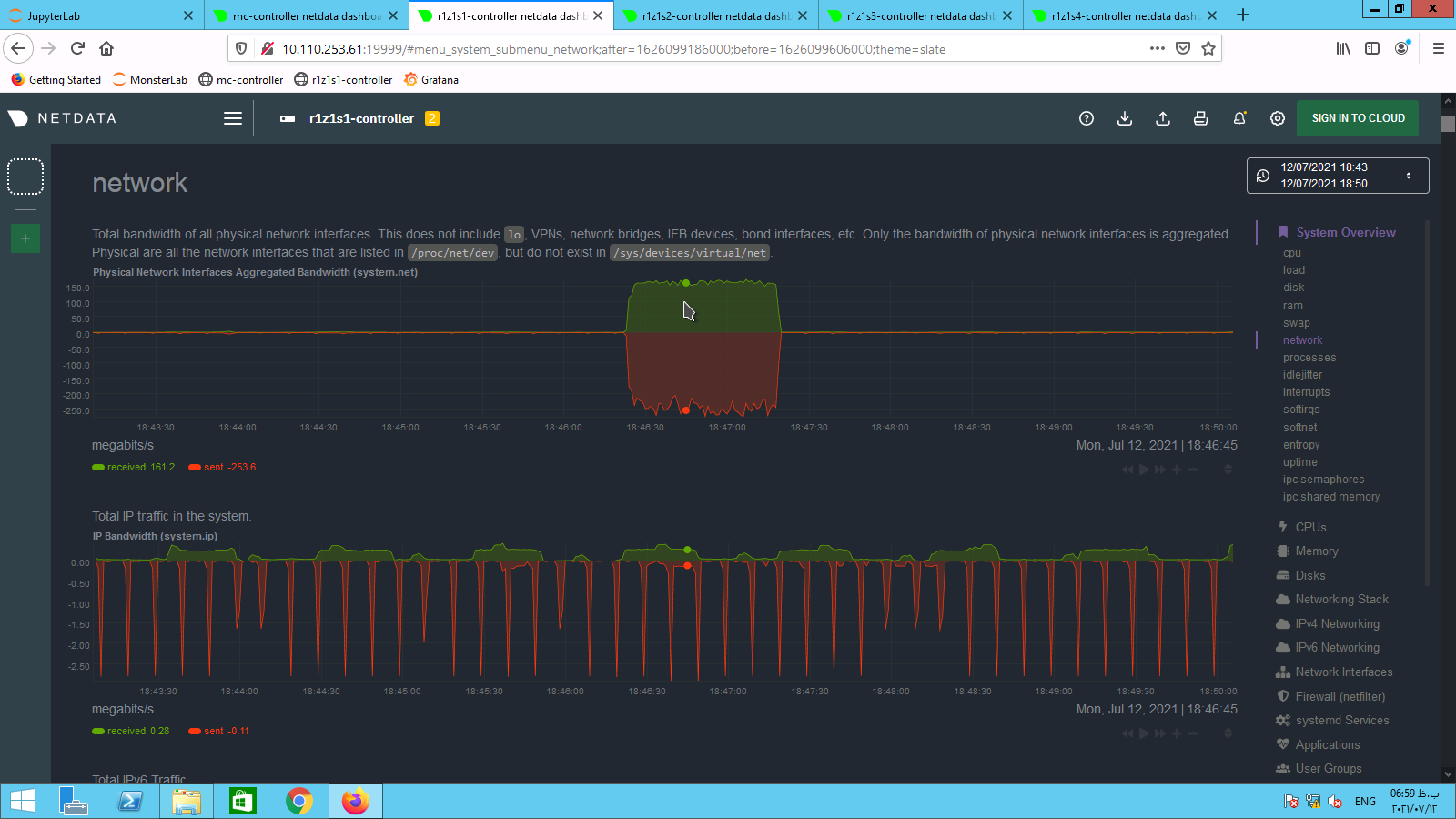This screenshot has width=1456, height=819.
Task: Click the page vertical scrollbar thumb
Action: tap(1448, 125)
